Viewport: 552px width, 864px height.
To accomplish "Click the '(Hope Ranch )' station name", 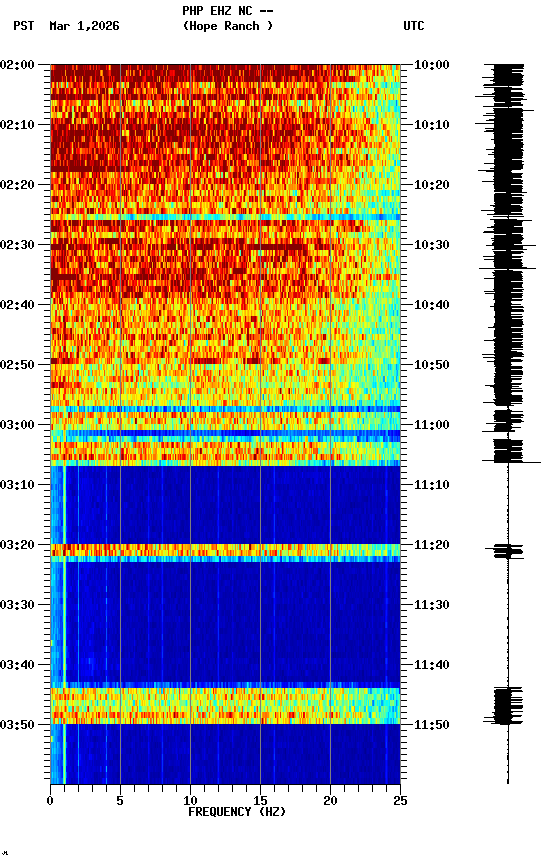I will coord(228,26).
